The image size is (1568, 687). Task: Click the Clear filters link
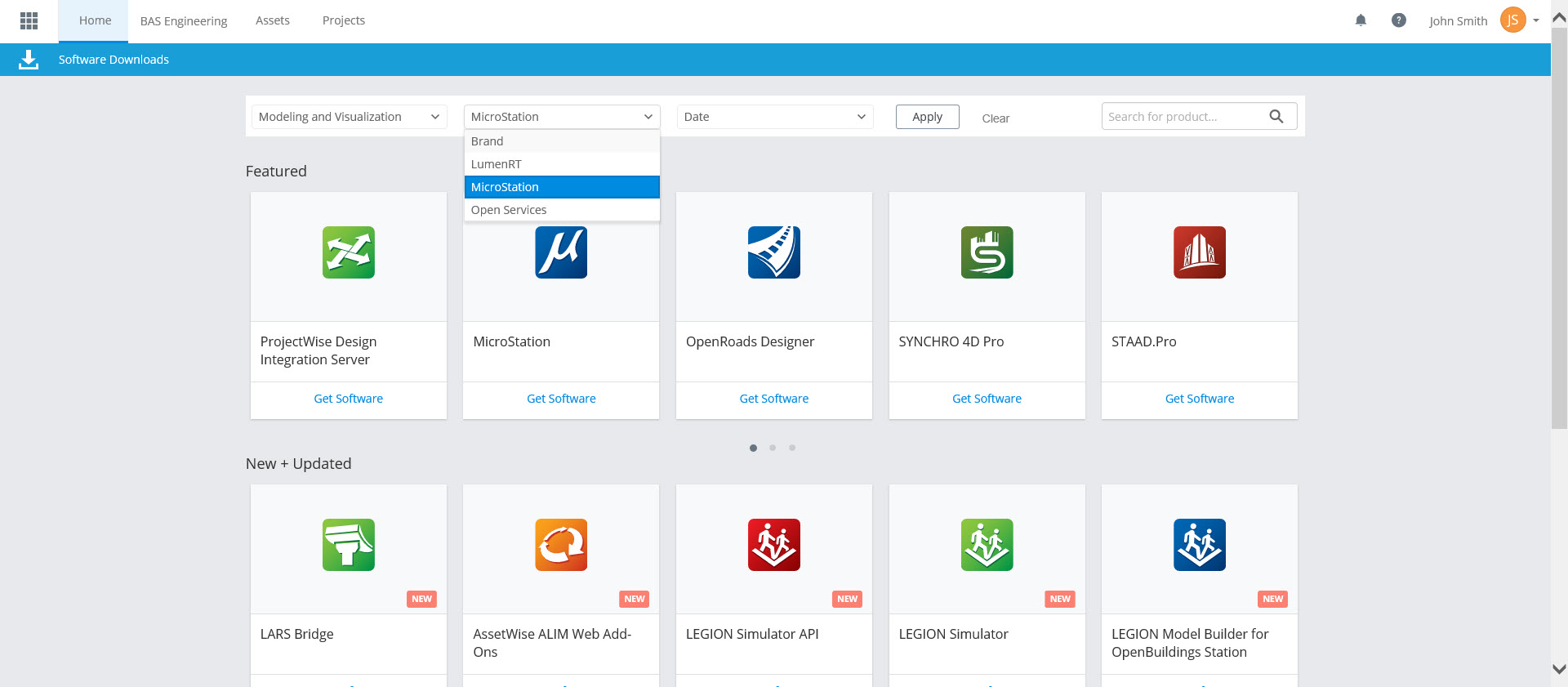click(996, 118)
